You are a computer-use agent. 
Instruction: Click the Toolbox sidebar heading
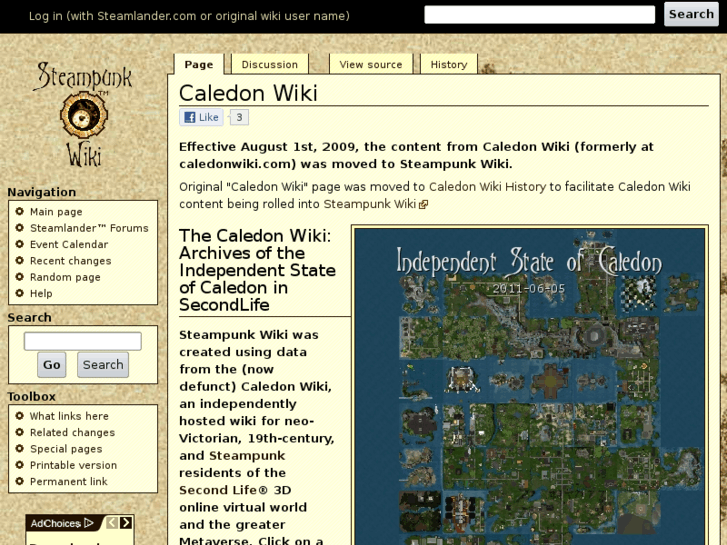tap(32, 397)
